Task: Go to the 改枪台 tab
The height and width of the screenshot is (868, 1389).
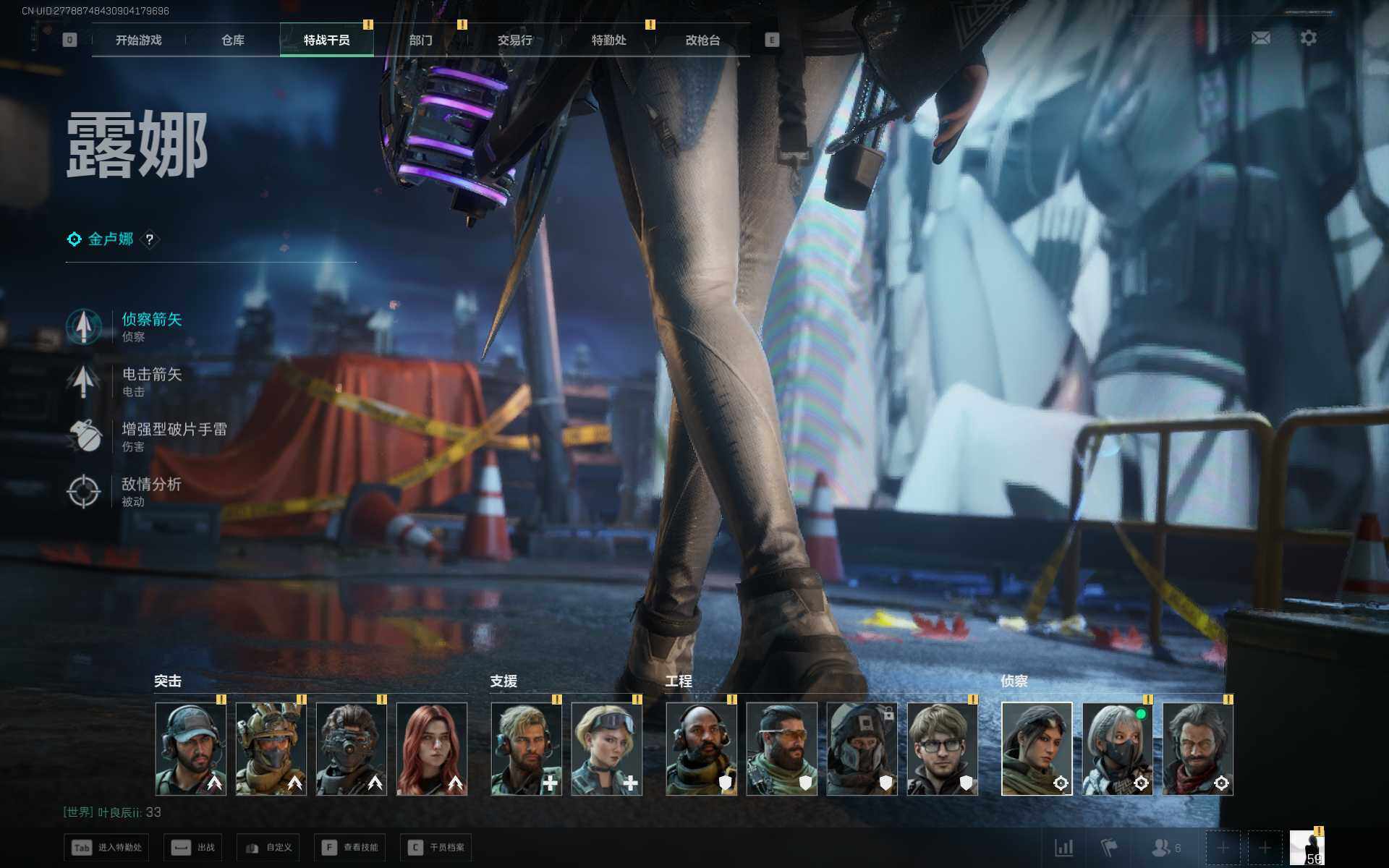Action: (x=702, y=40)
